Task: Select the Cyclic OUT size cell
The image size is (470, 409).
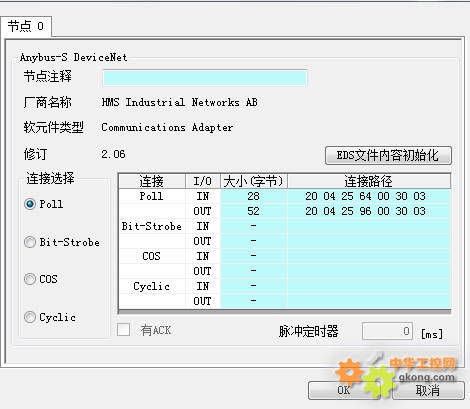Action: (254, 301)
